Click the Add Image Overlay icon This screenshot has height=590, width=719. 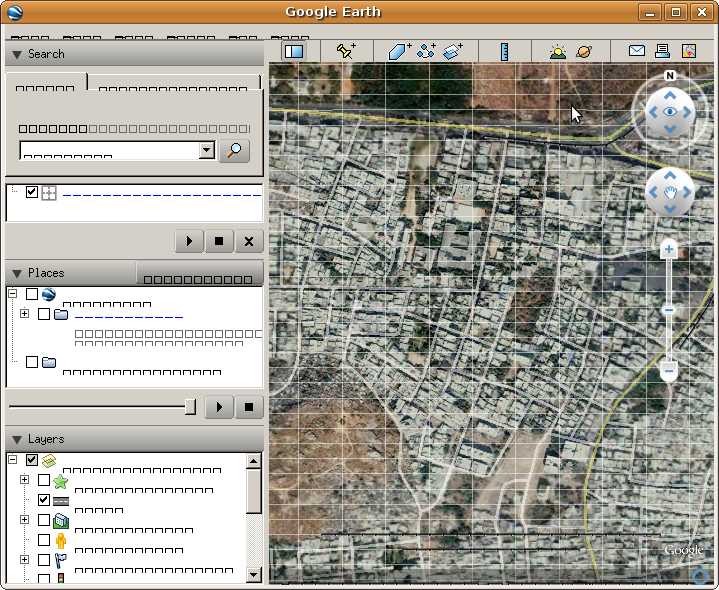(x=453, y=52)
